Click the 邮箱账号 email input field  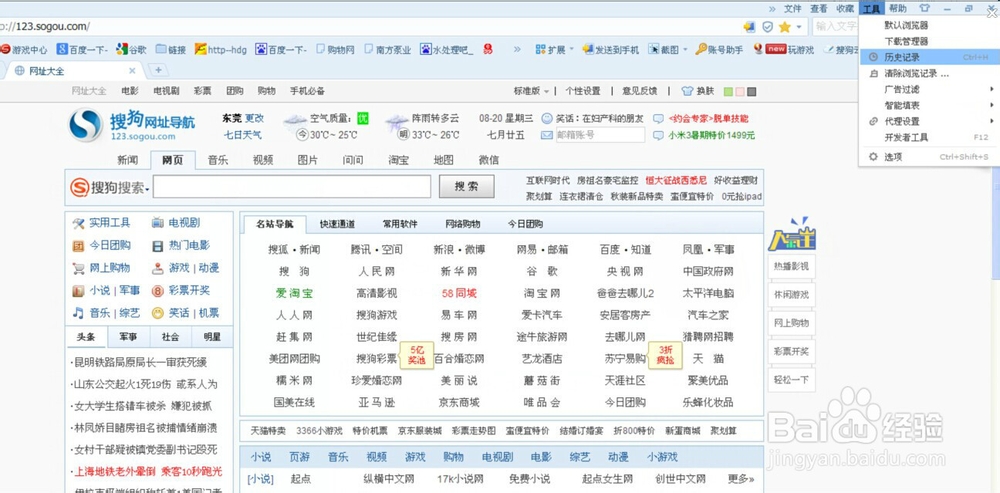point(599,135)
